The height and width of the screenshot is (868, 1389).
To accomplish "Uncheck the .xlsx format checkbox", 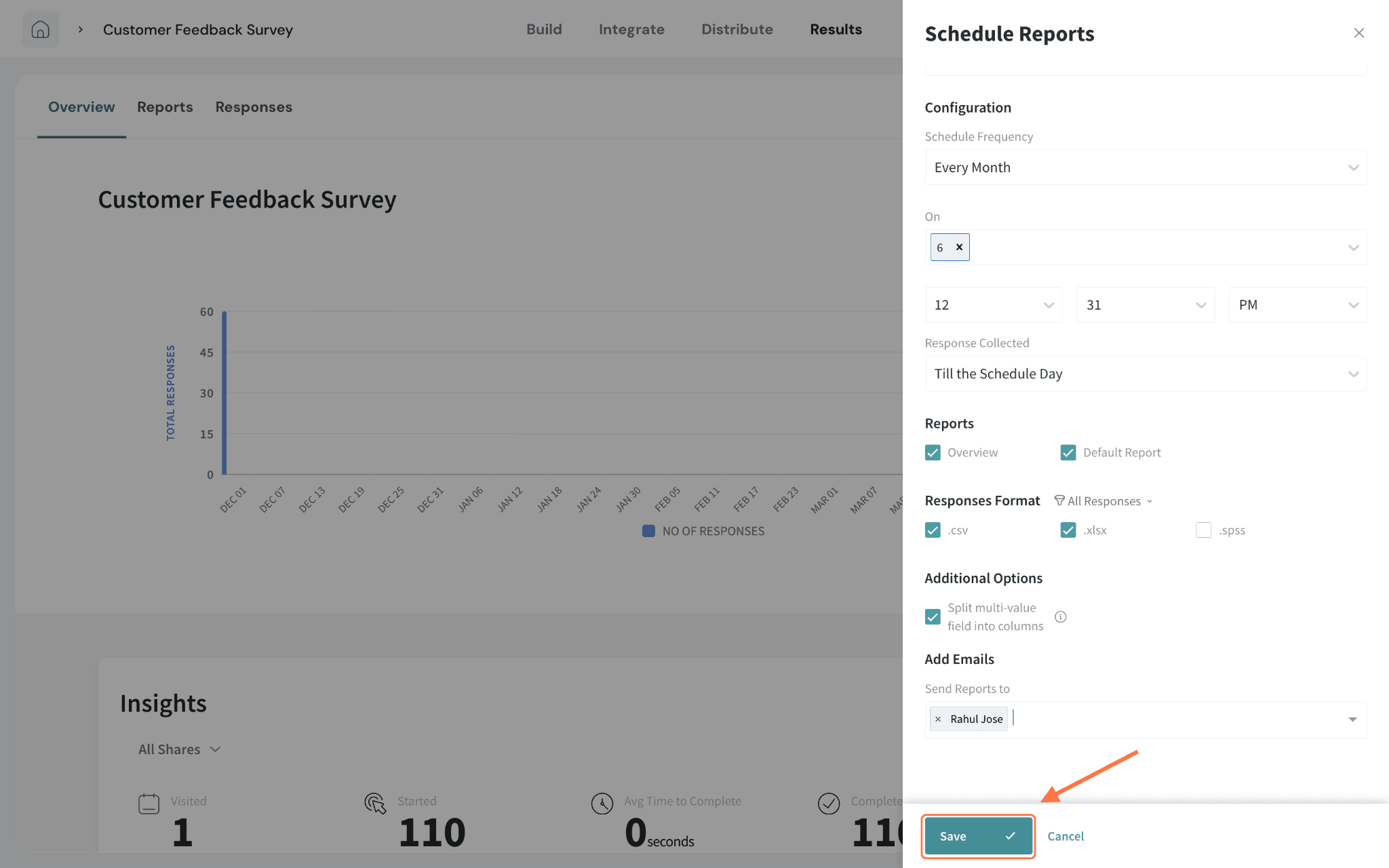I will pyautogui.click(x=1068, y=530).
